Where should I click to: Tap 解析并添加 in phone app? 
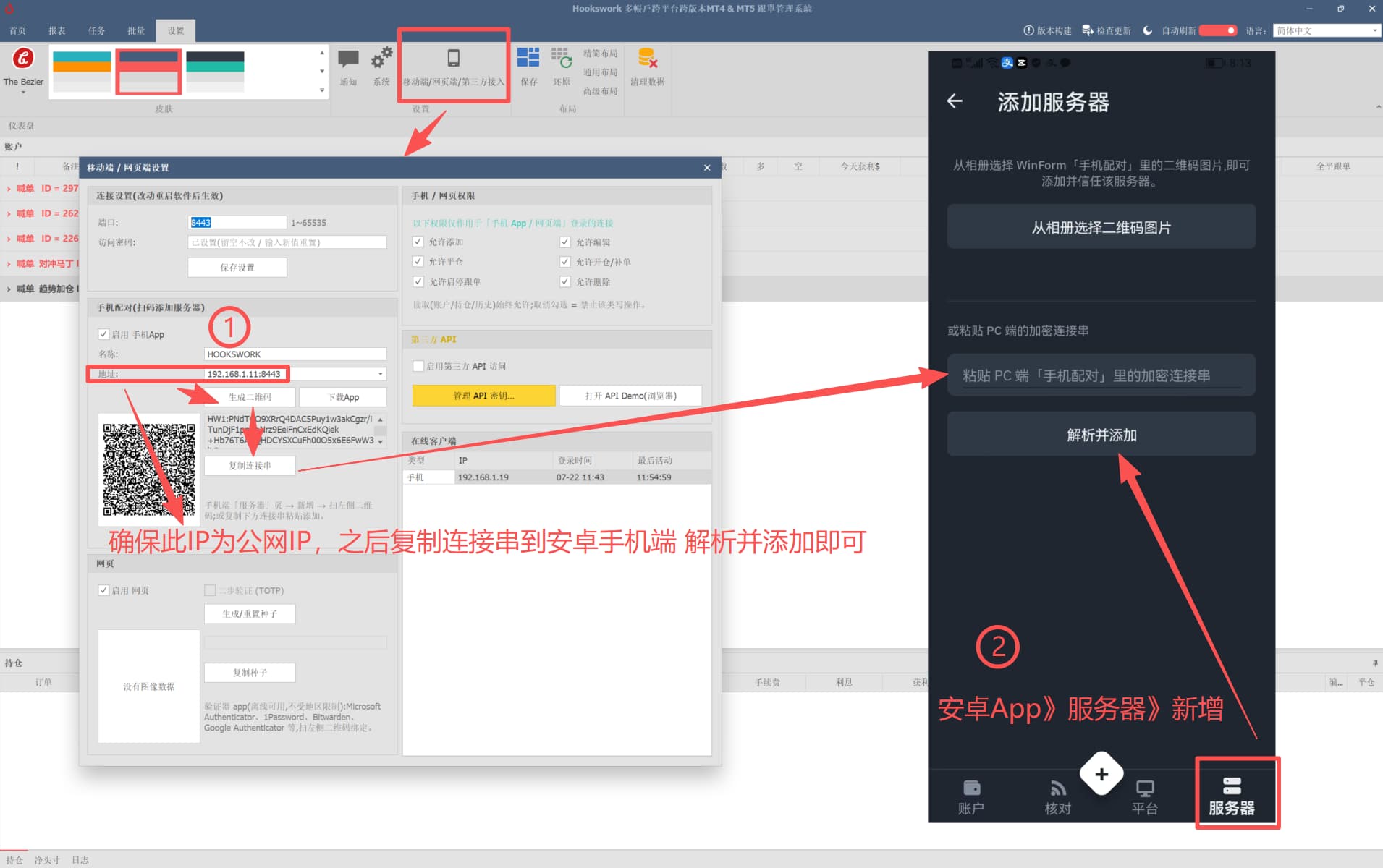tap(1101, 435)
